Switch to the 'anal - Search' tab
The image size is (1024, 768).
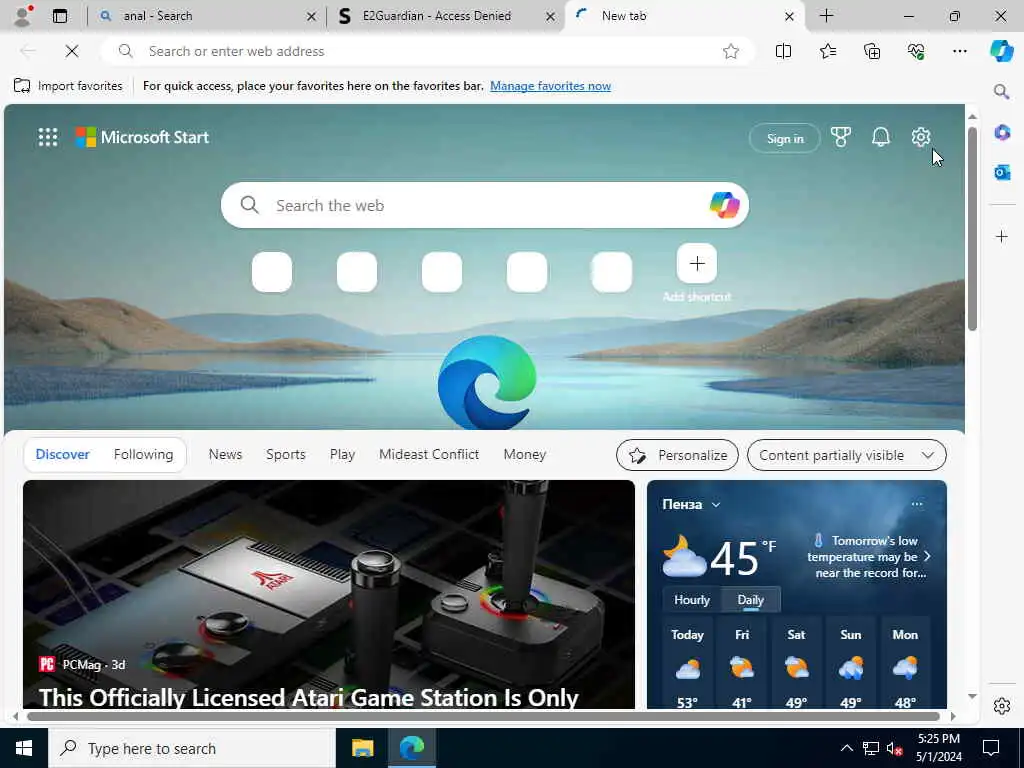206,16
